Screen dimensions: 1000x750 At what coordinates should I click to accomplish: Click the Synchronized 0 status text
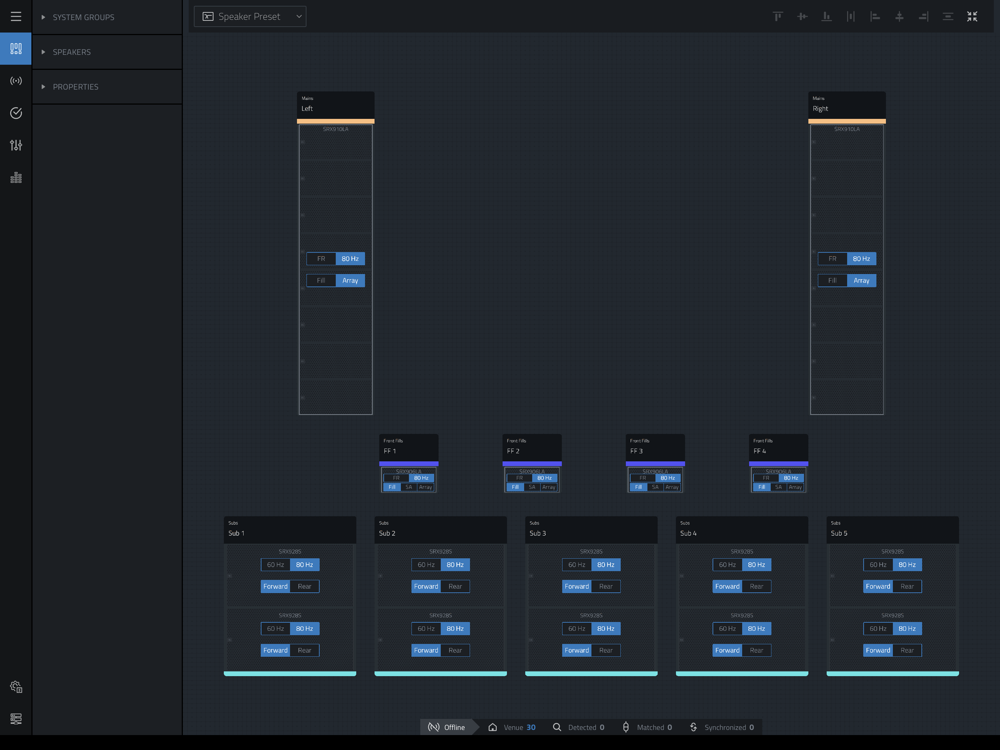tap(729, 727)
